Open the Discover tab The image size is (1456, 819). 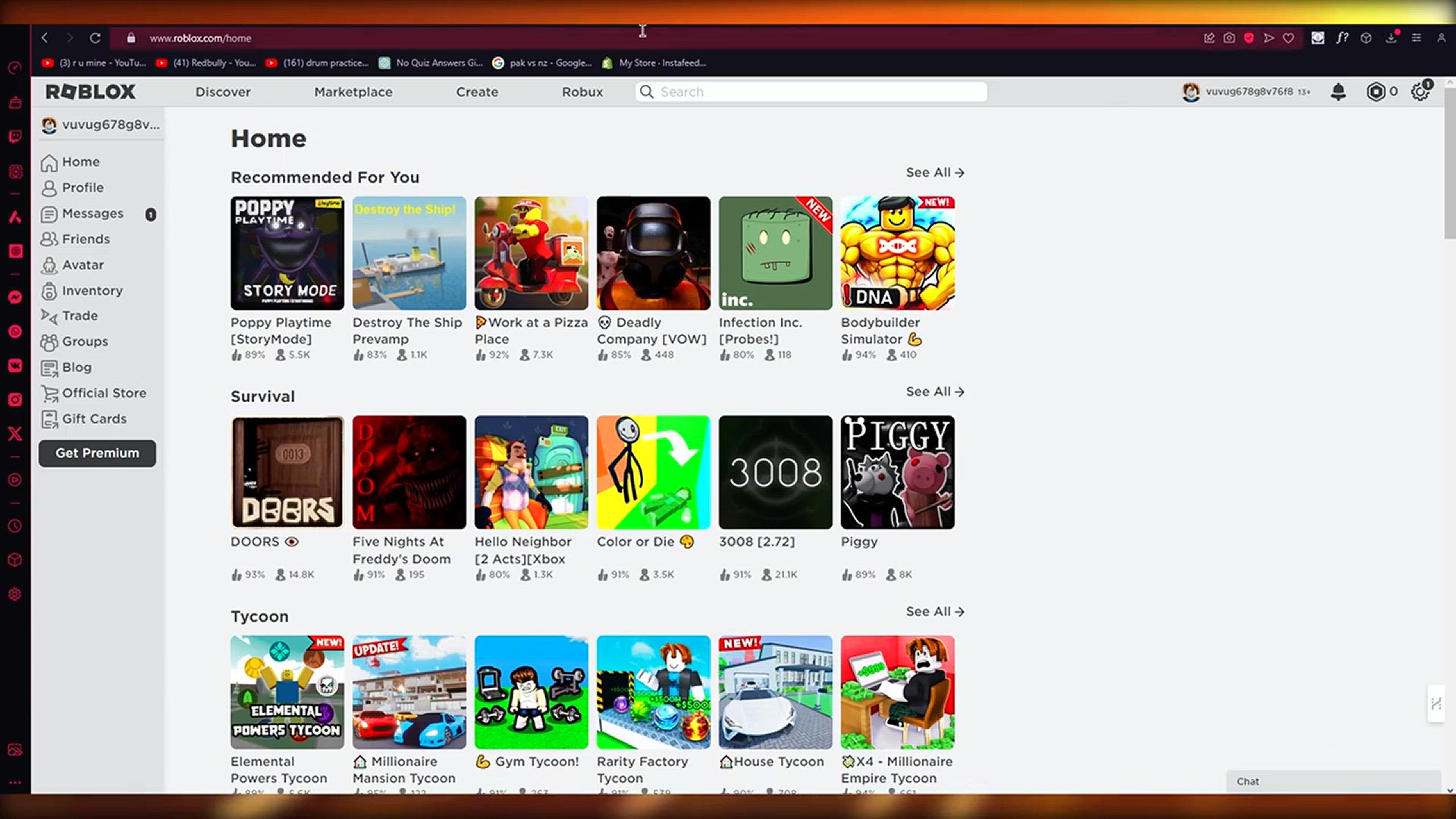coord(223,92)
